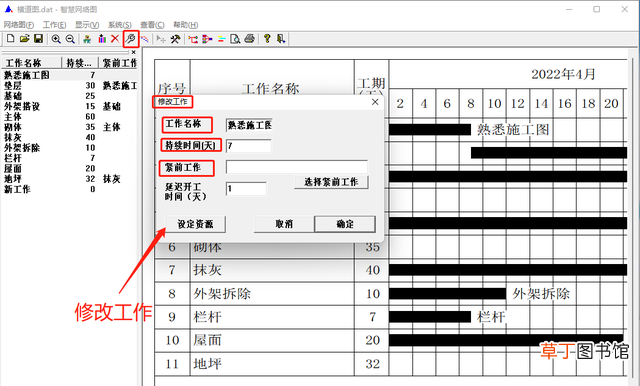640x386 pixels.
Task: Click the 设定资源 button
Action: (195, 224)
